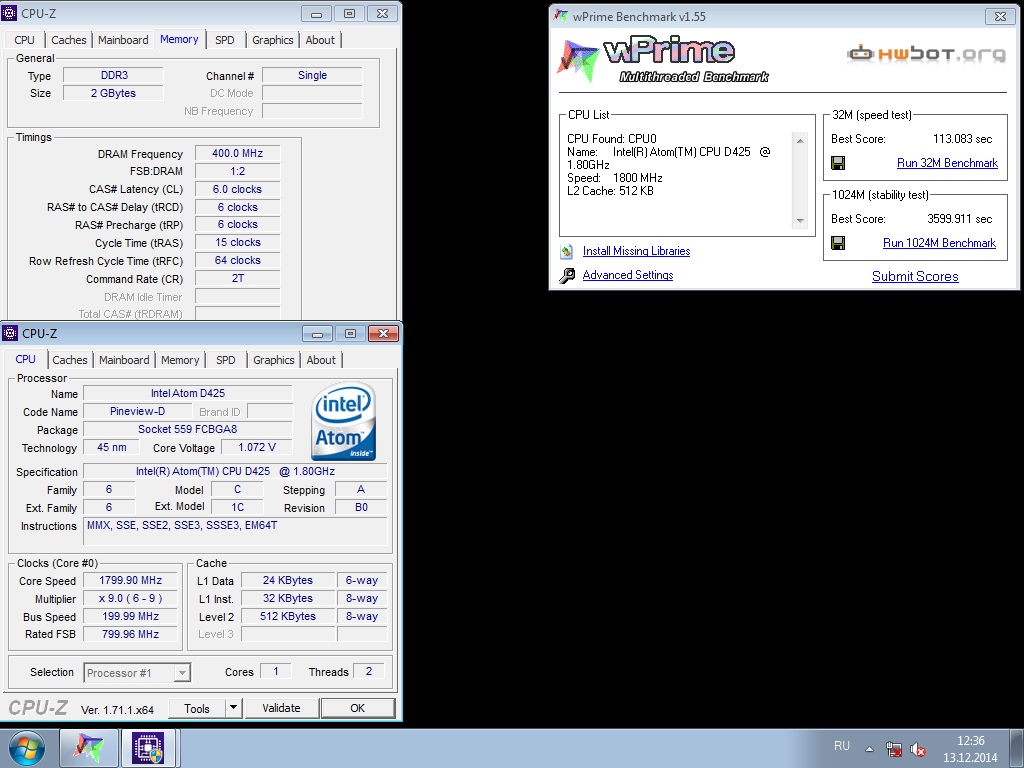
Task: Click the lower CPU-Z window title icon
Action: pos(10,333)
